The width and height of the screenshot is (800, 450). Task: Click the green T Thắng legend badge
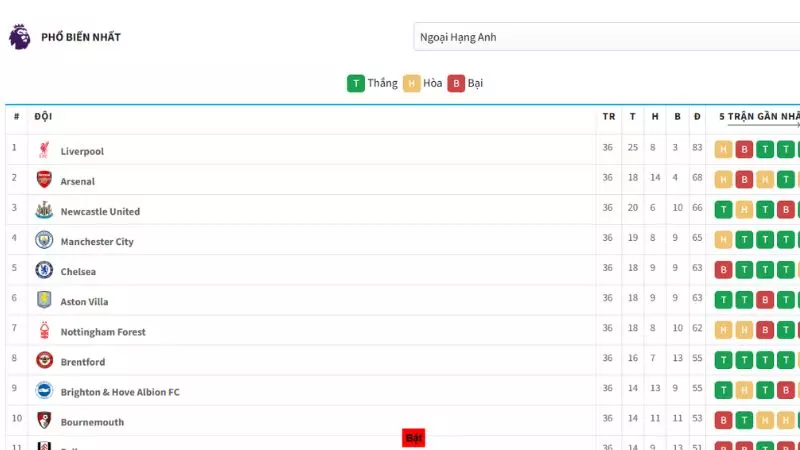356,83
